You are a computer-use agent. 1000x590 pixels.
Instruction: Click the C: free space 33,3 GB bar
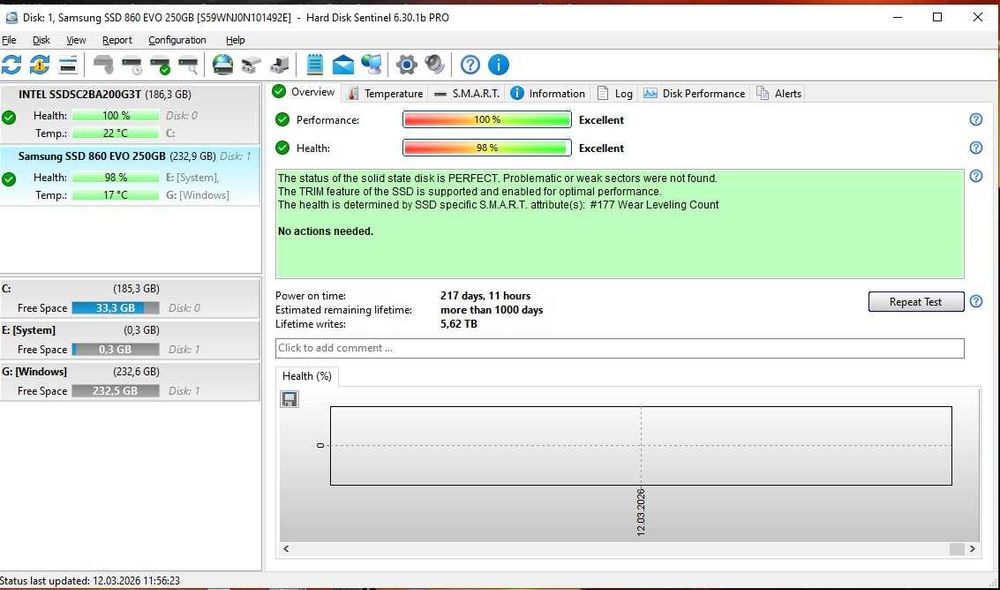(115, 308)
